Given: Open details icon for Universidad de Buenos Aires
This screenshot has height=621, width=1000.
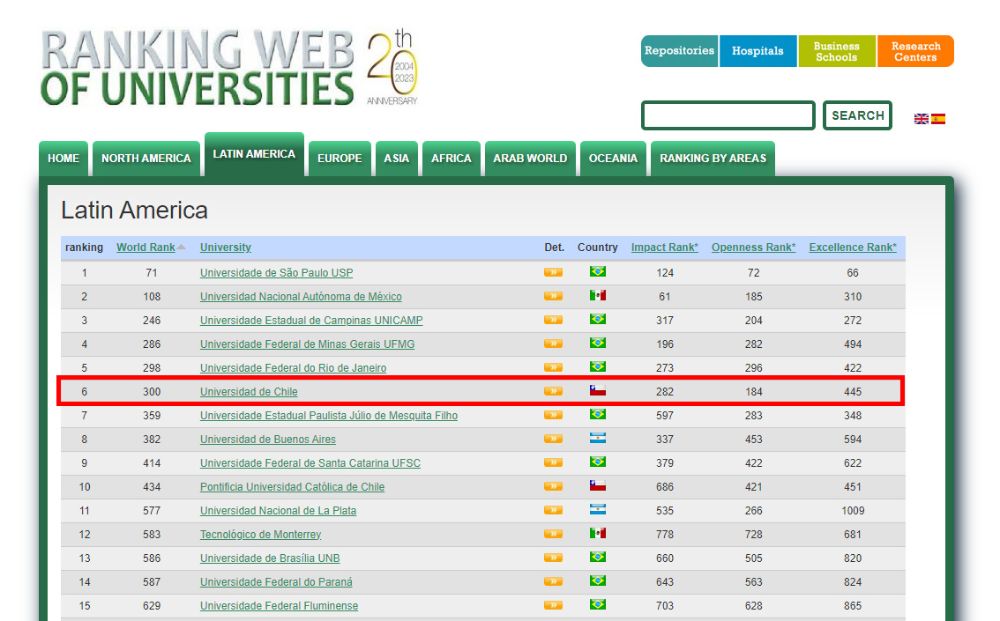Looking at the screenshot, I should coord(552,439).
